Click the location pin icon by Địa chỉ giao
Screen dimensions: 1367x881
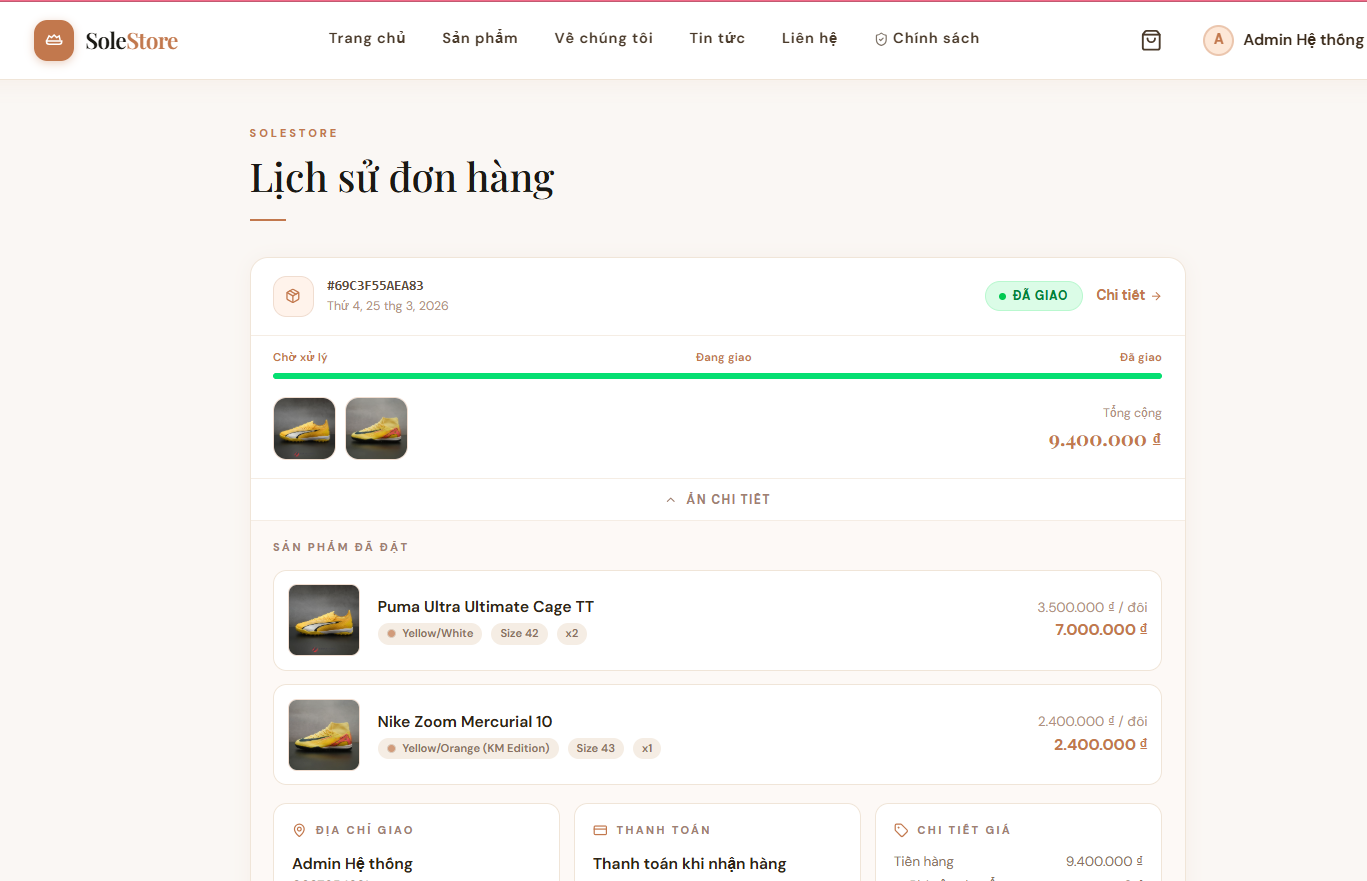tap(299, 830)
